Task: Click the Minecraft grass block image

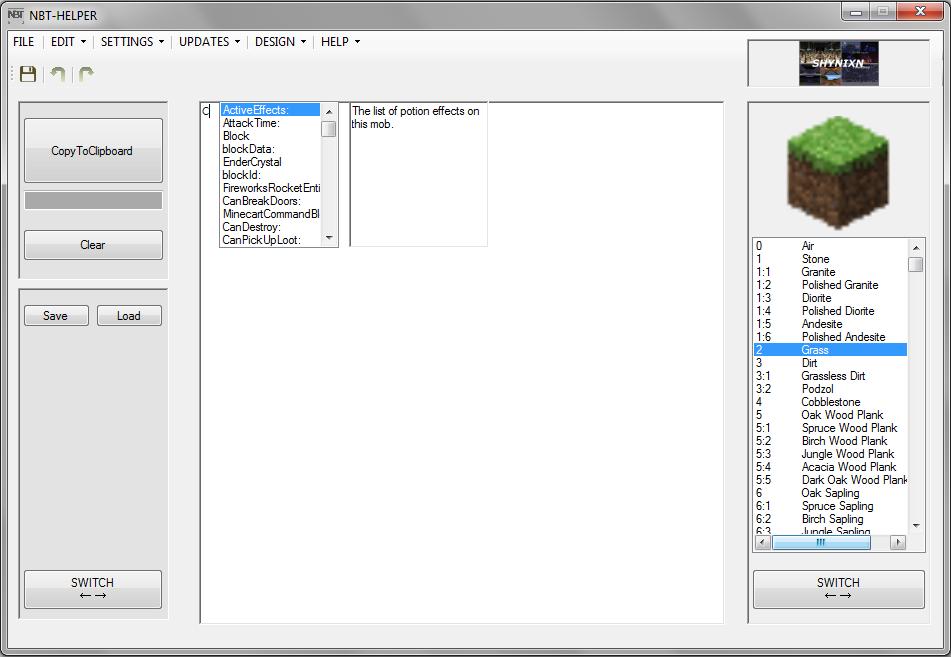Action: [838, 168]
